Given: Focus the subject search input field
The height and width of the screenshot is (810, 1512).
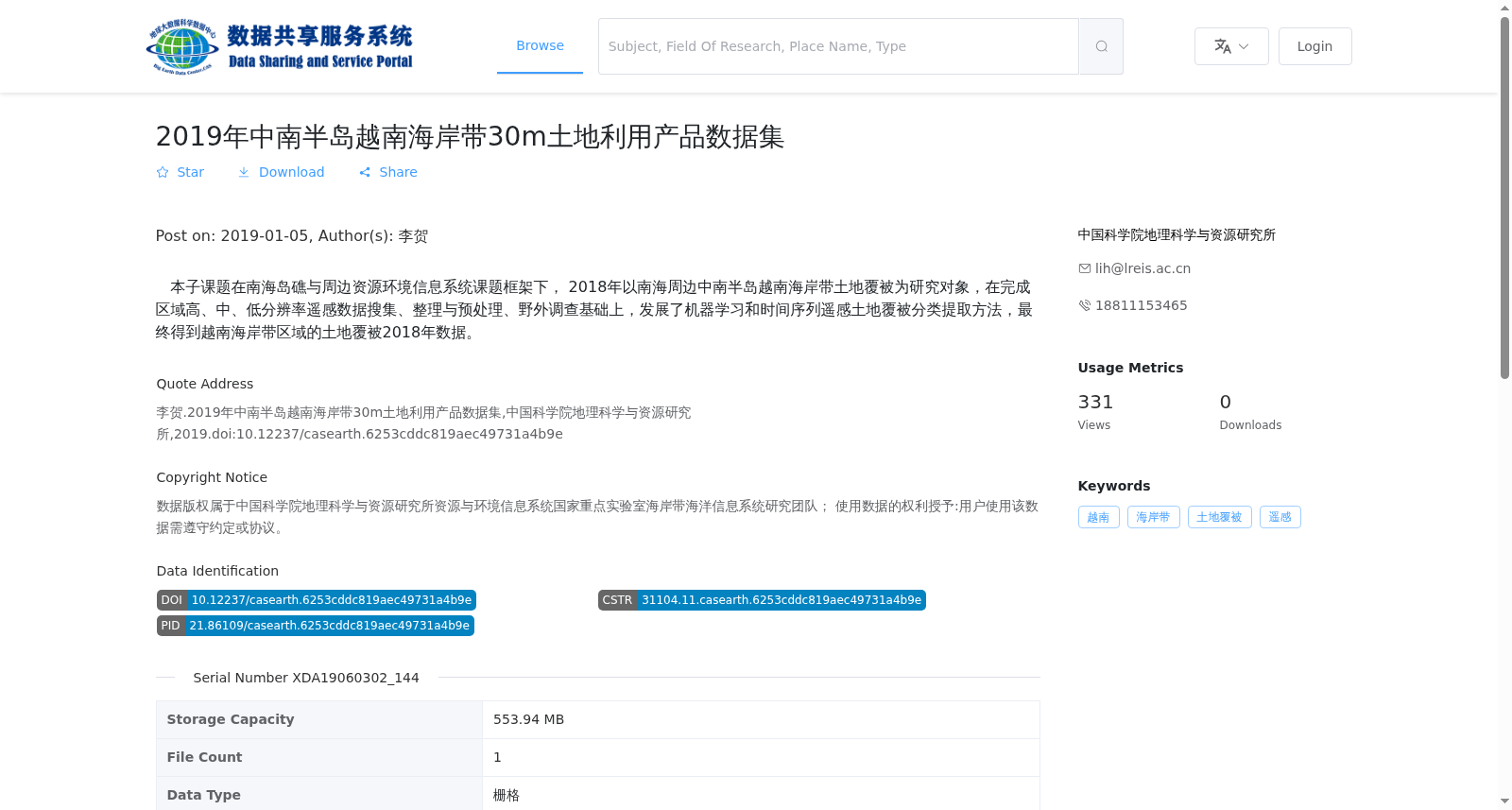Looking at the screenshot, I should tap(838, 46).
